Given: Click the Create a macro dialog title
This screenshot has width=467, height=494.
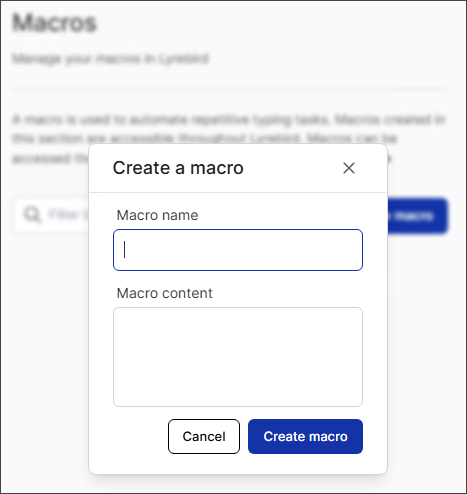Looking at the screenshot, I should pyautogui.click(x=178, y=168).
